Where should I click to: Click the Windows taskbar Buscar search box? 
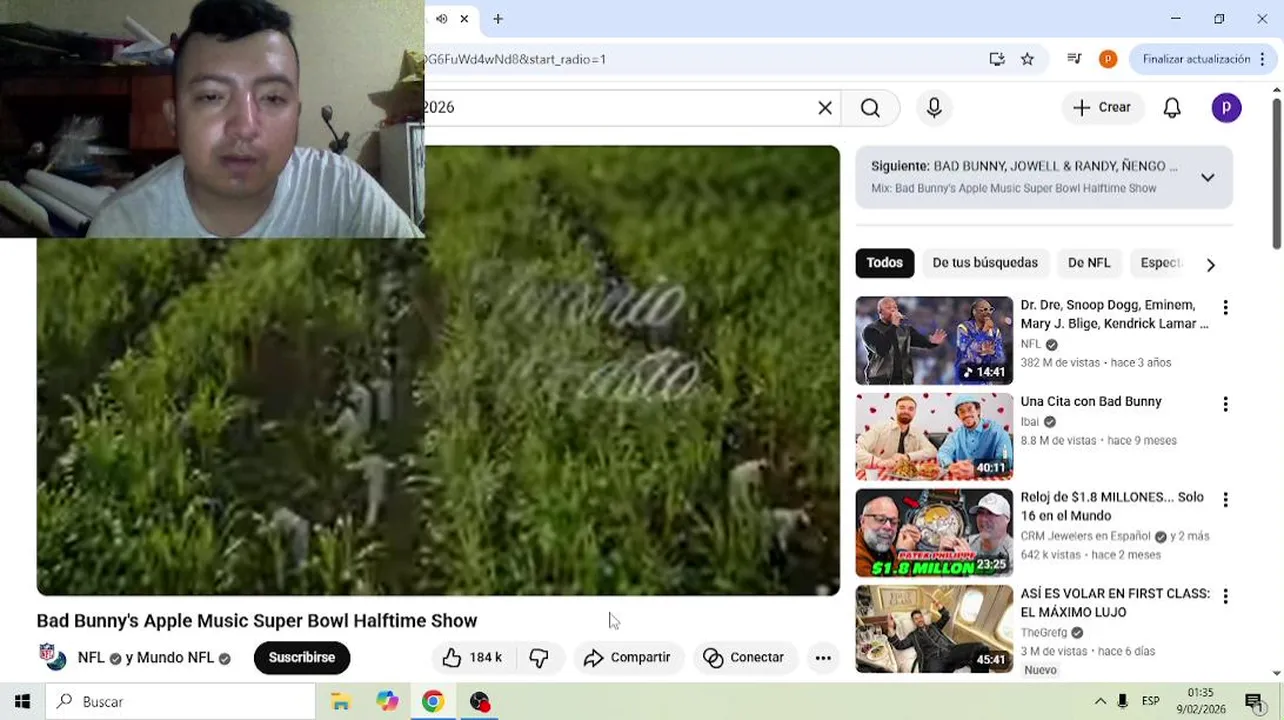pos(180,702)
